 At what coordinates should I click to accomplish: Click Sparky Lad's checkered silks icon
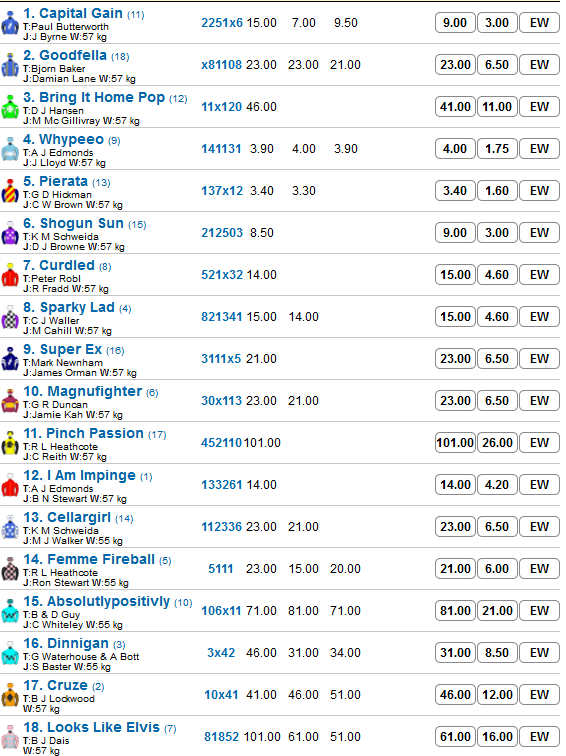click(x=10, y=317)
